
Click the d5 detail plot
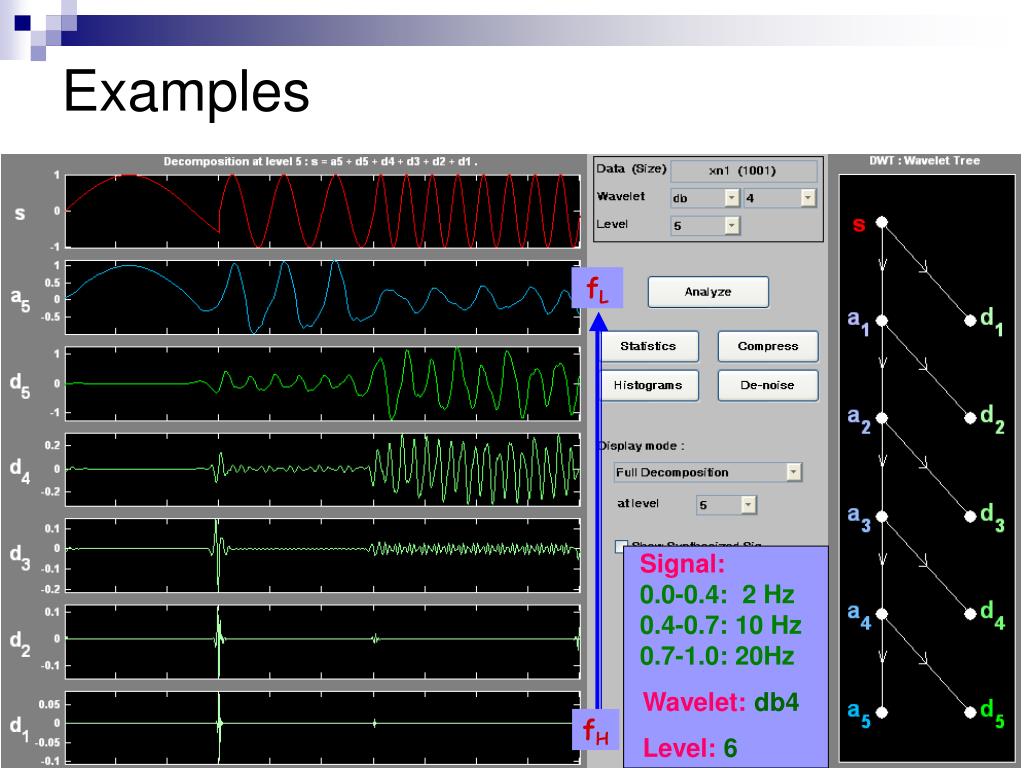pos(323,383)
